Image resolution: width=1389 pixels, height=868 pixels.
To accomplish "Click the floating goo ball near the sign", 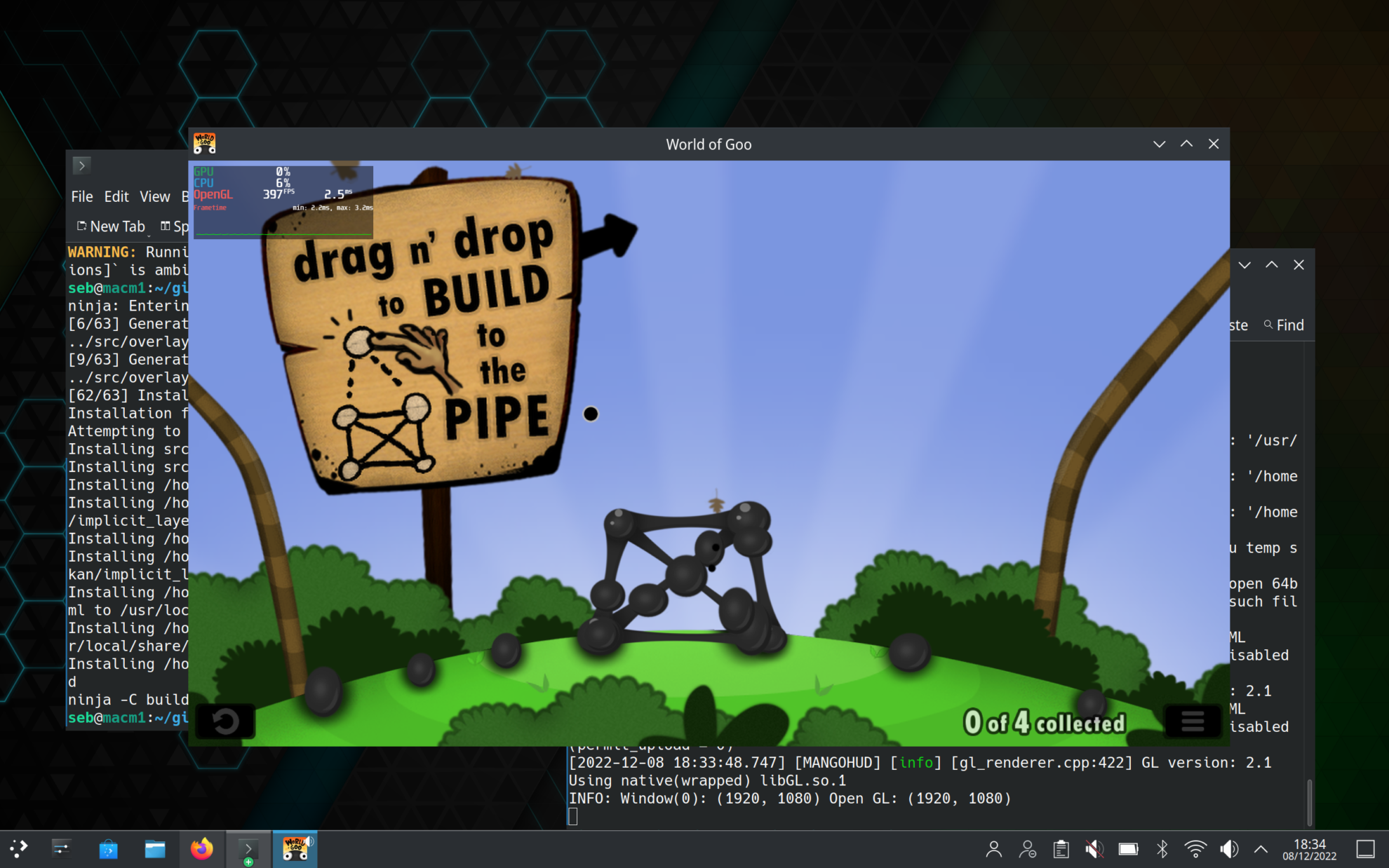I will 591,414.
